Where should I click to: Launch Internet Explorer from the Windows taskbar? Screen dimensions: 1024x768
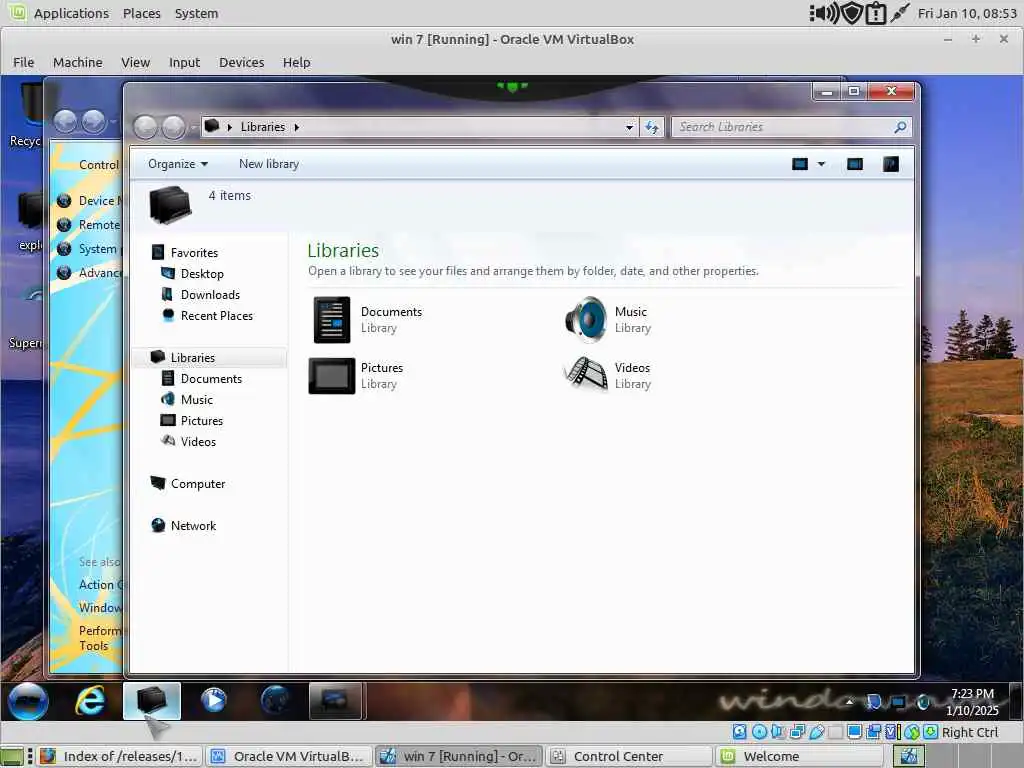pyautogui.click(x=90, y=701)
